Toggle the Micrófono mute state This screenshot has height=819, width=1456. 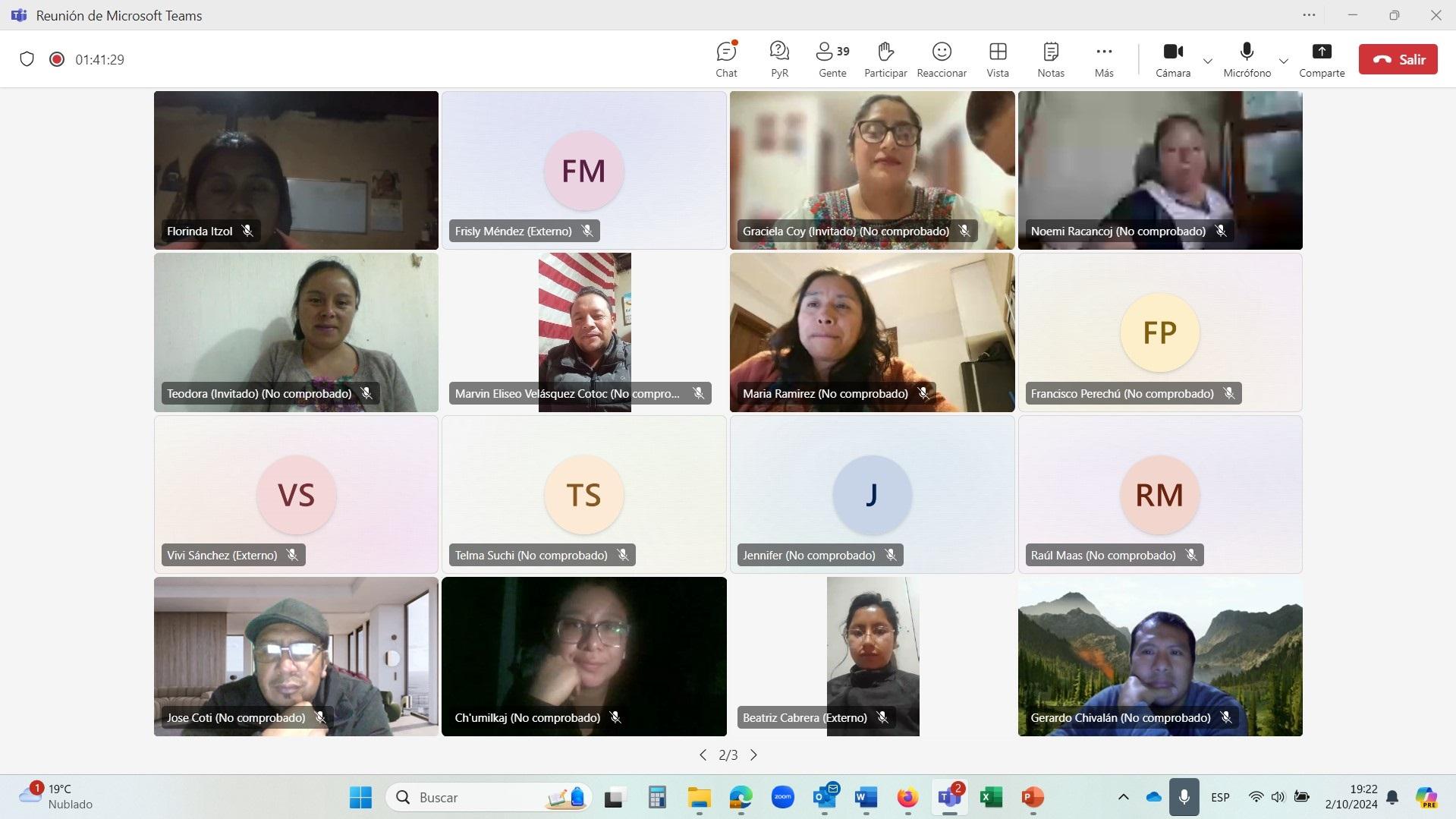point(1247,59)
